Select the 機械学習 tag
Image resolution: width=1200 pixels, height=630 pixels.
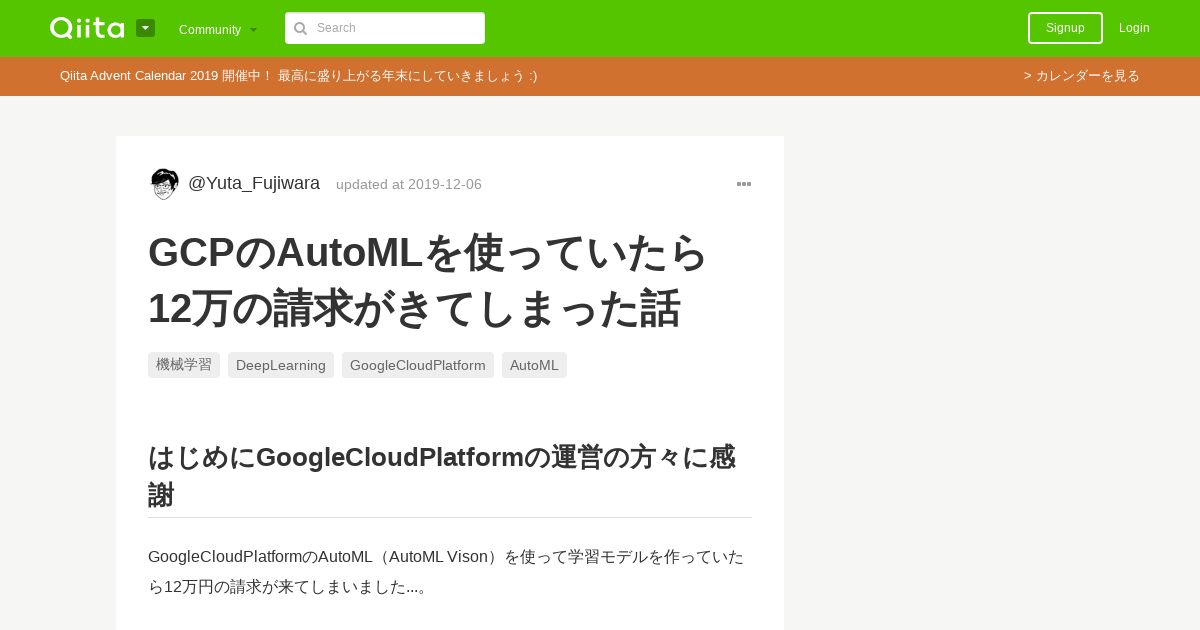coord(184,365)
